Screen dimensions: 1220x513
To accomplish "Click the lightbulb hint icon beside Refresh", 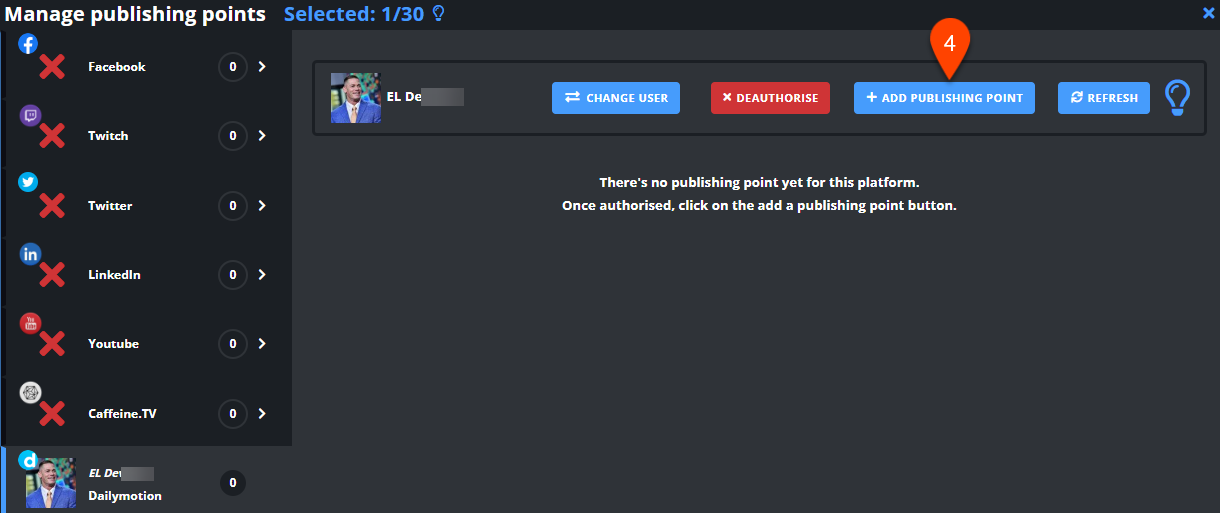I will coord(1179,98).
